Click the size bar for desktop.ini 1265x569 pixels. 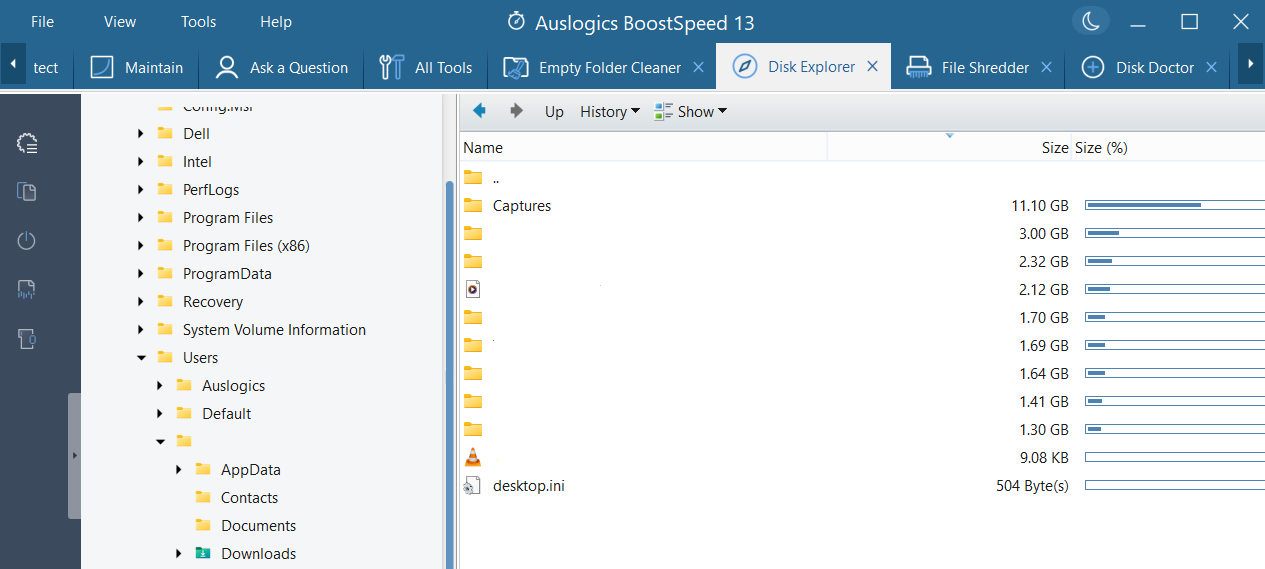pyautogui.click(x=1175, y=486)
